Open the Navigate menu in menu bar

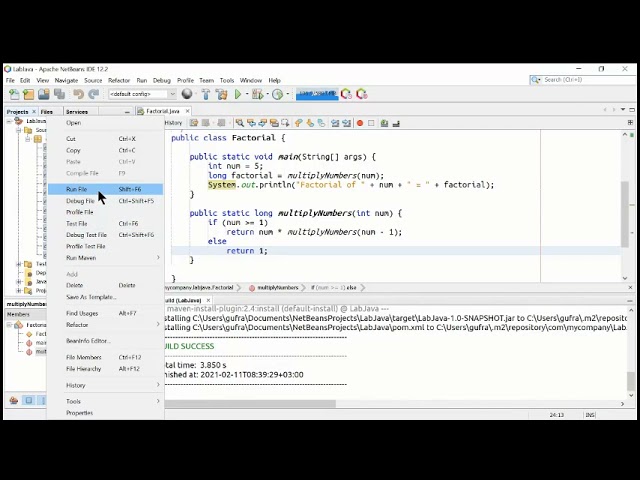tap(66, 80)
